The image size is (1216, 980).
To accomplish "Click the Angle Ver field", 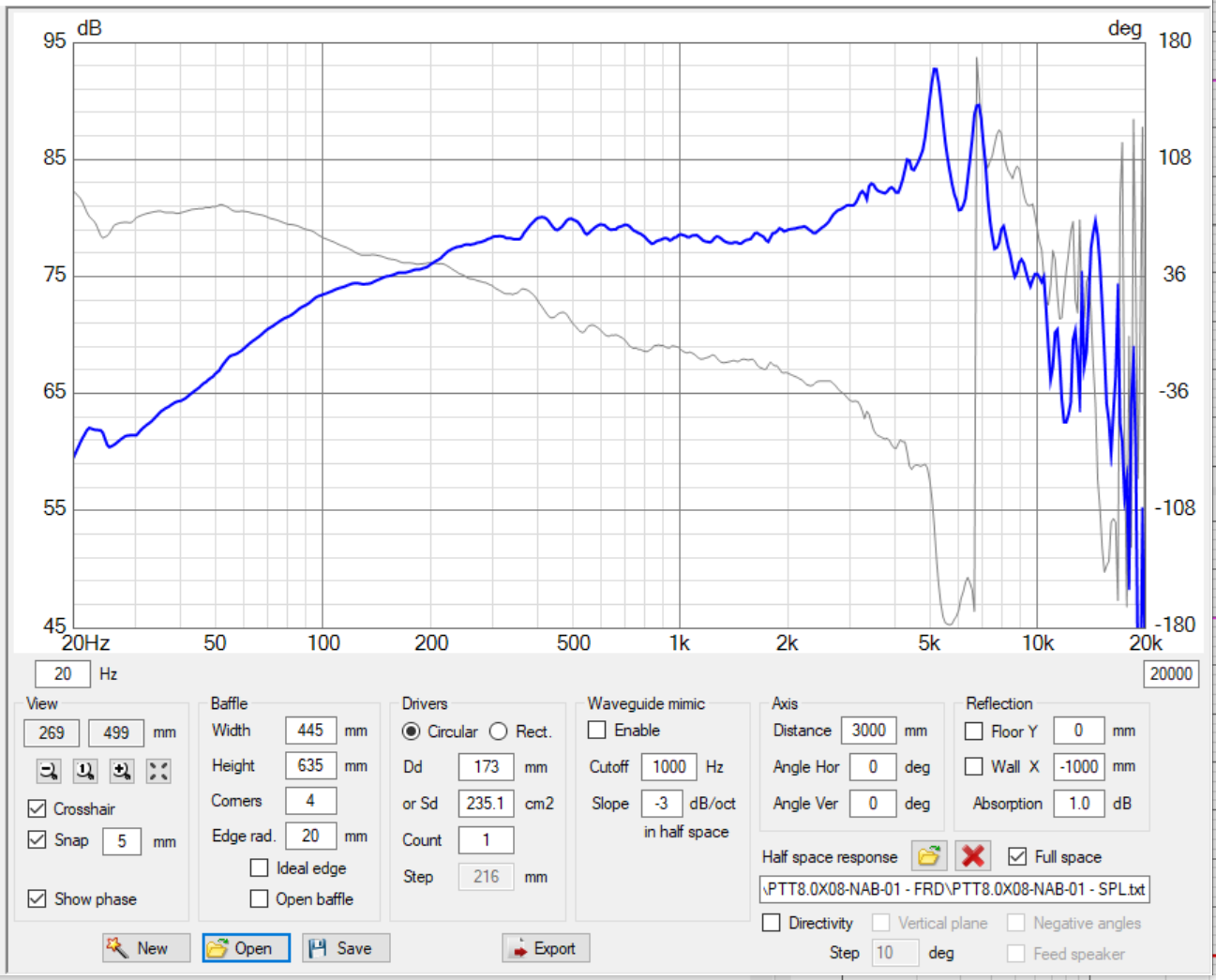I will tap(872, 803).
